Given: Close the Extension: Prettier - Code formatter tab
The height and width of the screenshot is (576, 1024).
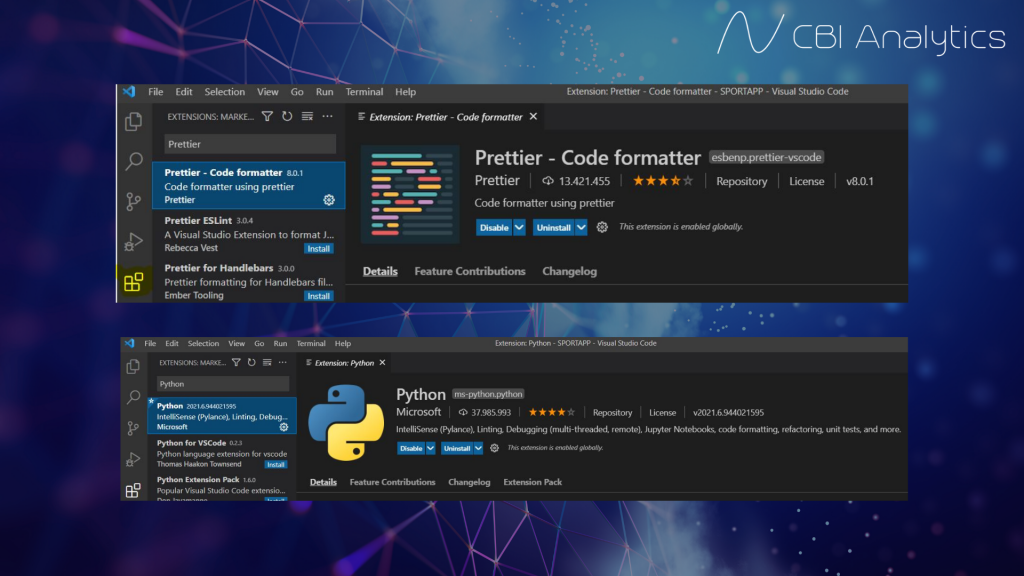Looking at the screenshot, I should click(534, 116).
